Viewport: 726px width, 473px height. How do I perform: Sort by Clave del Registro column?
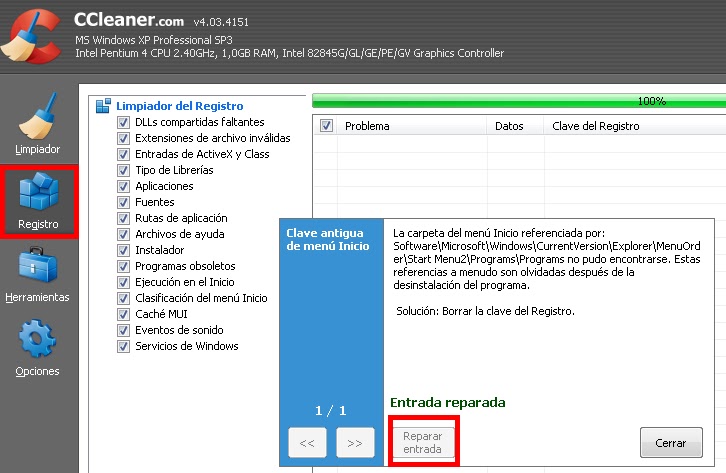click(x=635, y=126)
